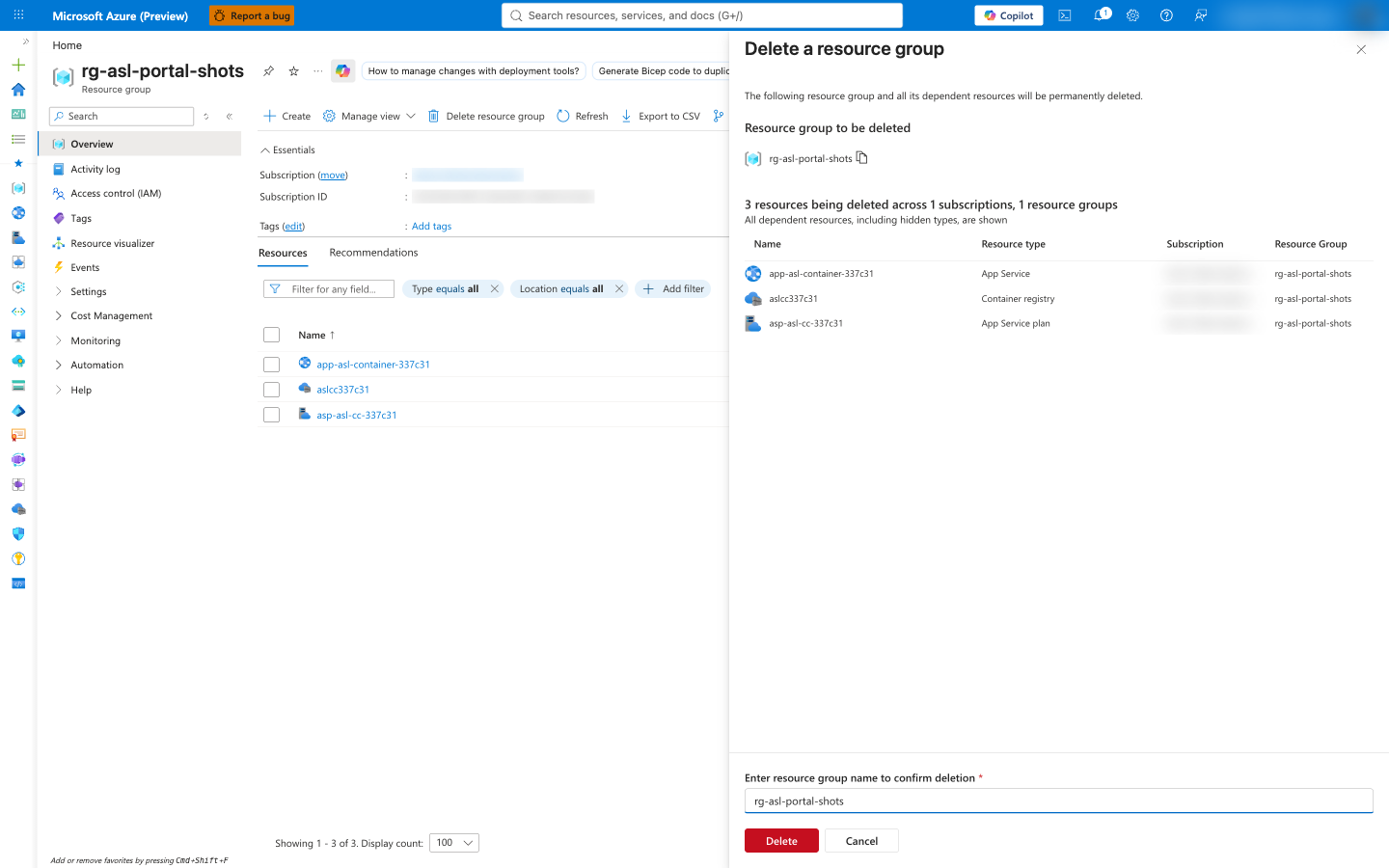Switch to the Recommendations tab
Viewport: 1389px width, 868px height.
coord(373,253)
